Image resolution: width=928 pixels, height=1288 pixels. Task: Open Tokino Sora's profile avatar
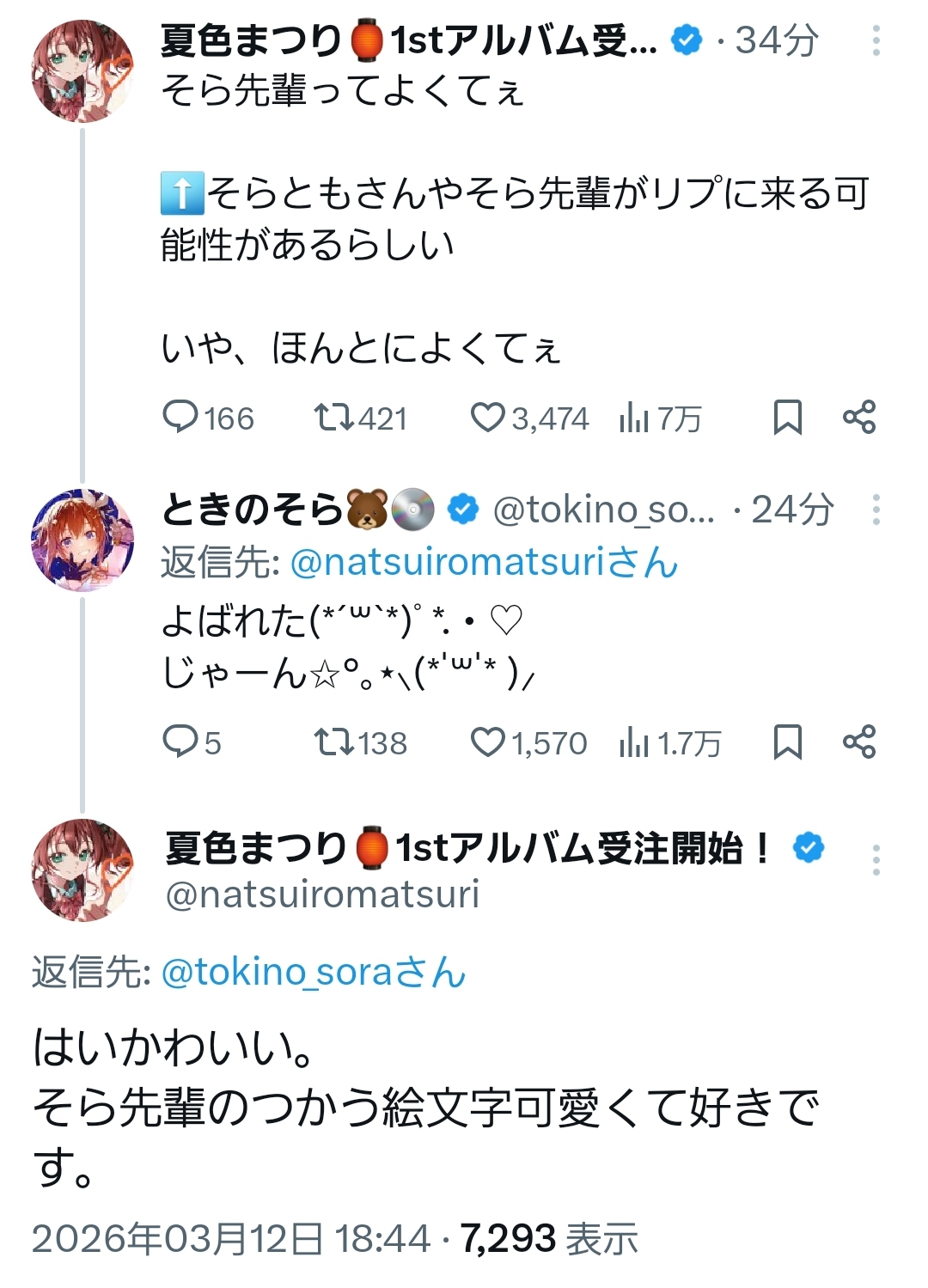coord(82,540)
